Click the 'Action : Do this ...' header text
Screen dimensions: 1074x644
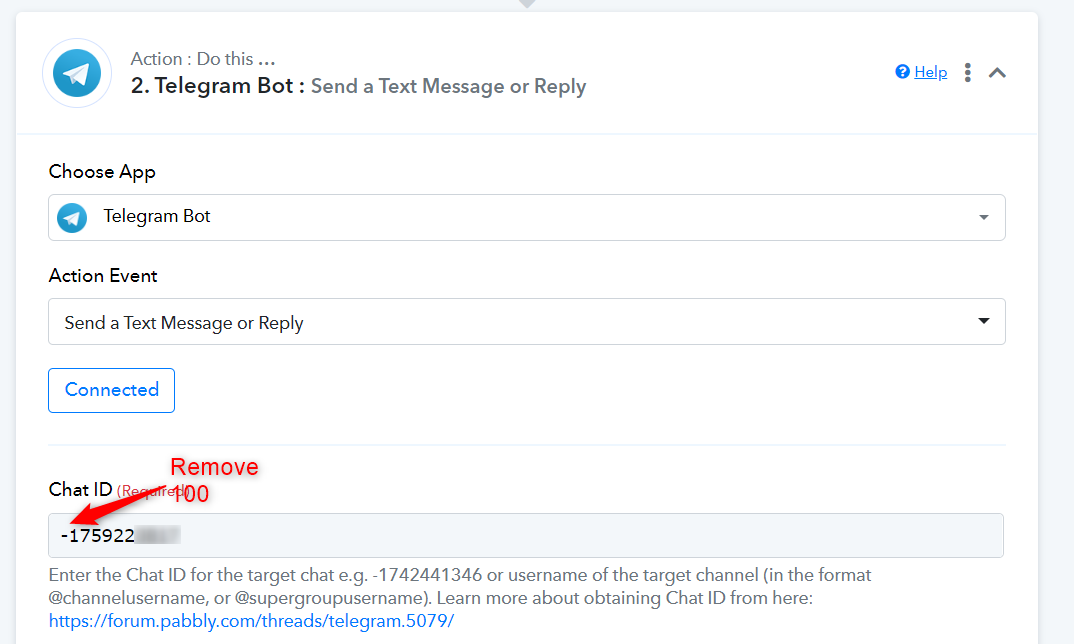[x=203, y=59]
